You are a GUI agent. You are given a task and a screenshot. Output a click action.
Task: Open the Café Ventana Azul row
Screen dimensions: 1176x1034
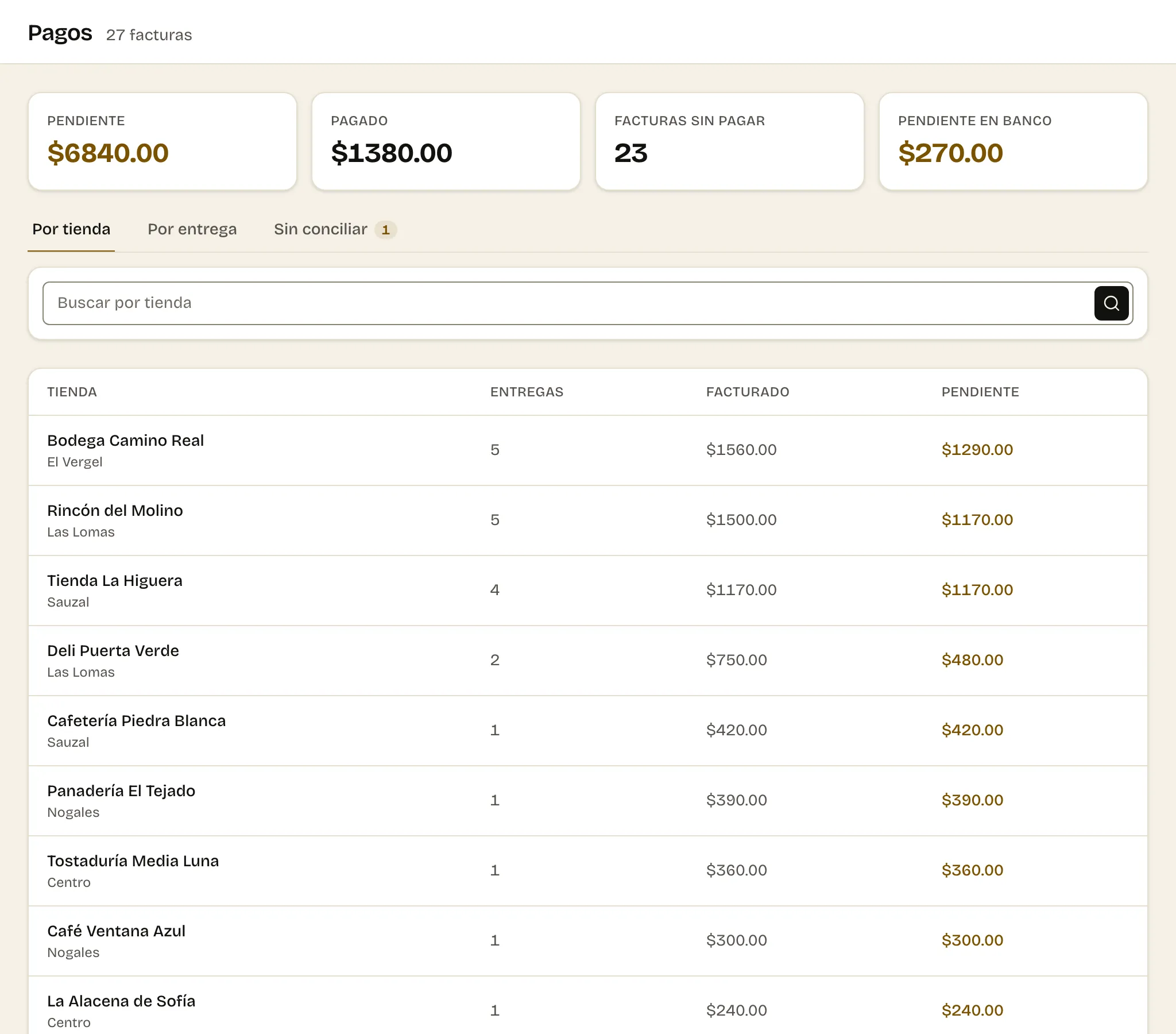[x=588, y=942]
